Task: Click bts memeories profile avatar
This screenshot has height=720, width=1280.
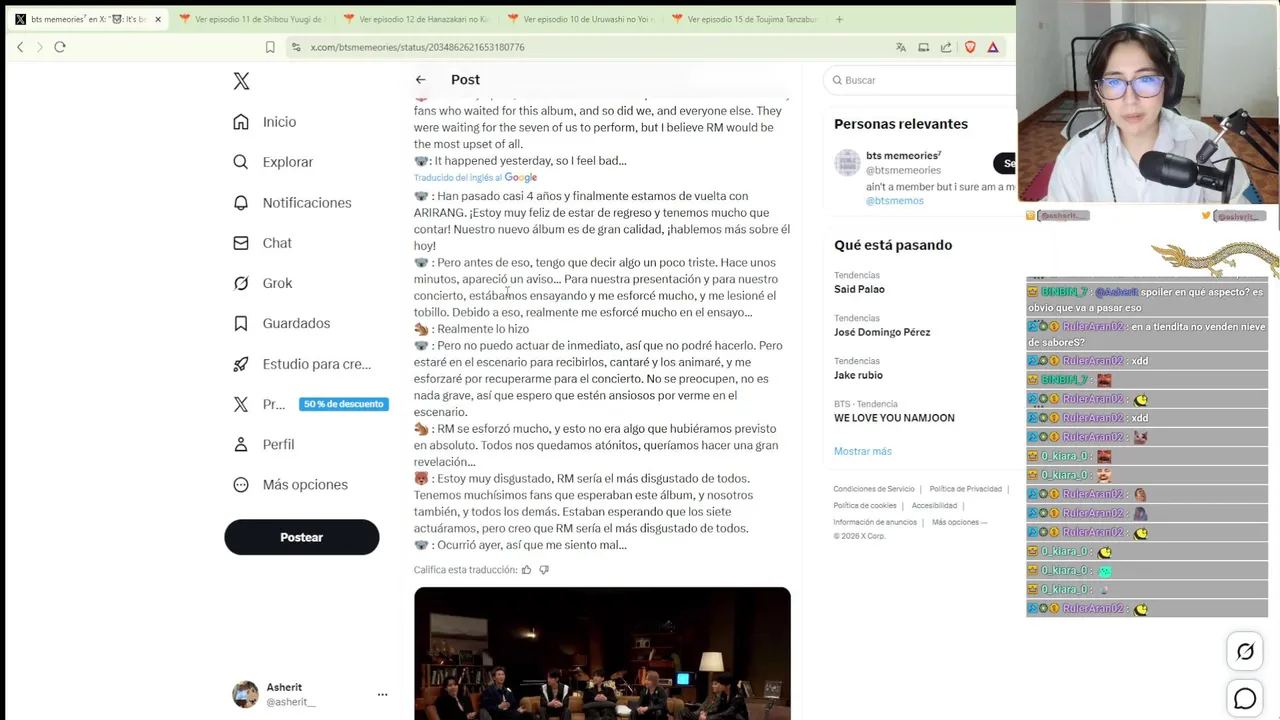Action: [x=848, y=163]
